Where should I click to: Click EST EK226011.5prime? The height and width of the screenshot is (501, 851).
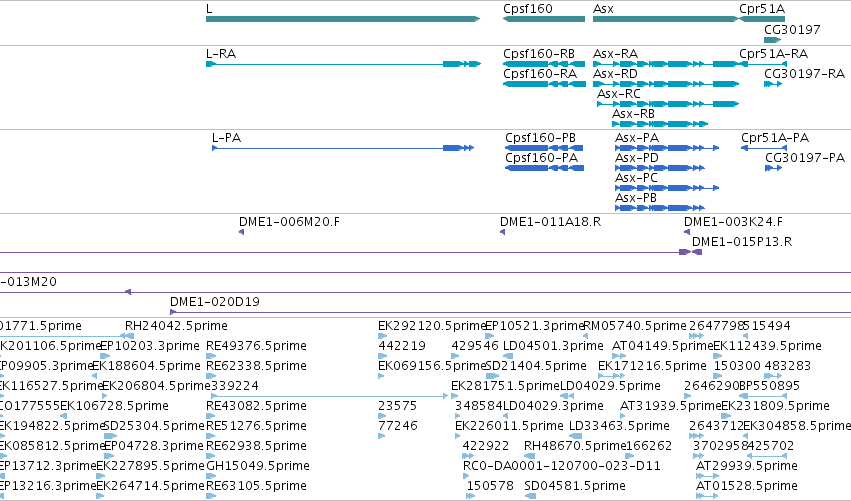[509, 426]
